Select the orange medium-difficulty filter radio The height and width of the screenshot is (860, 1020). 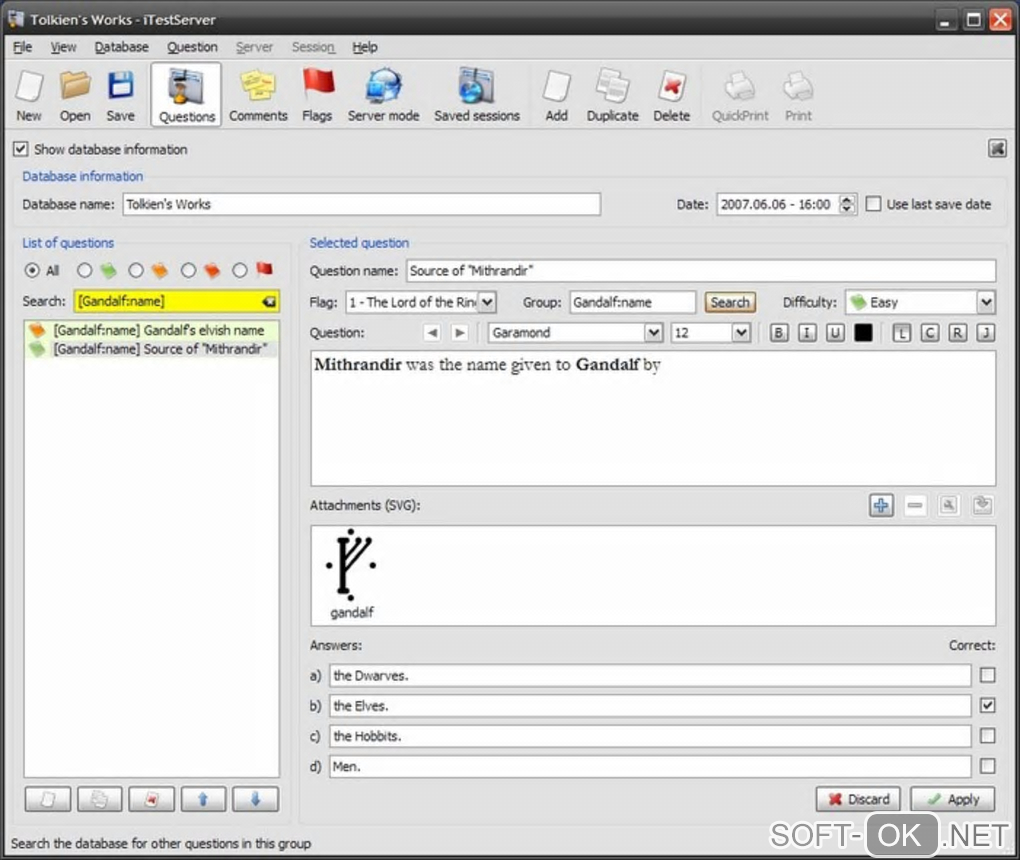[136, 270]
